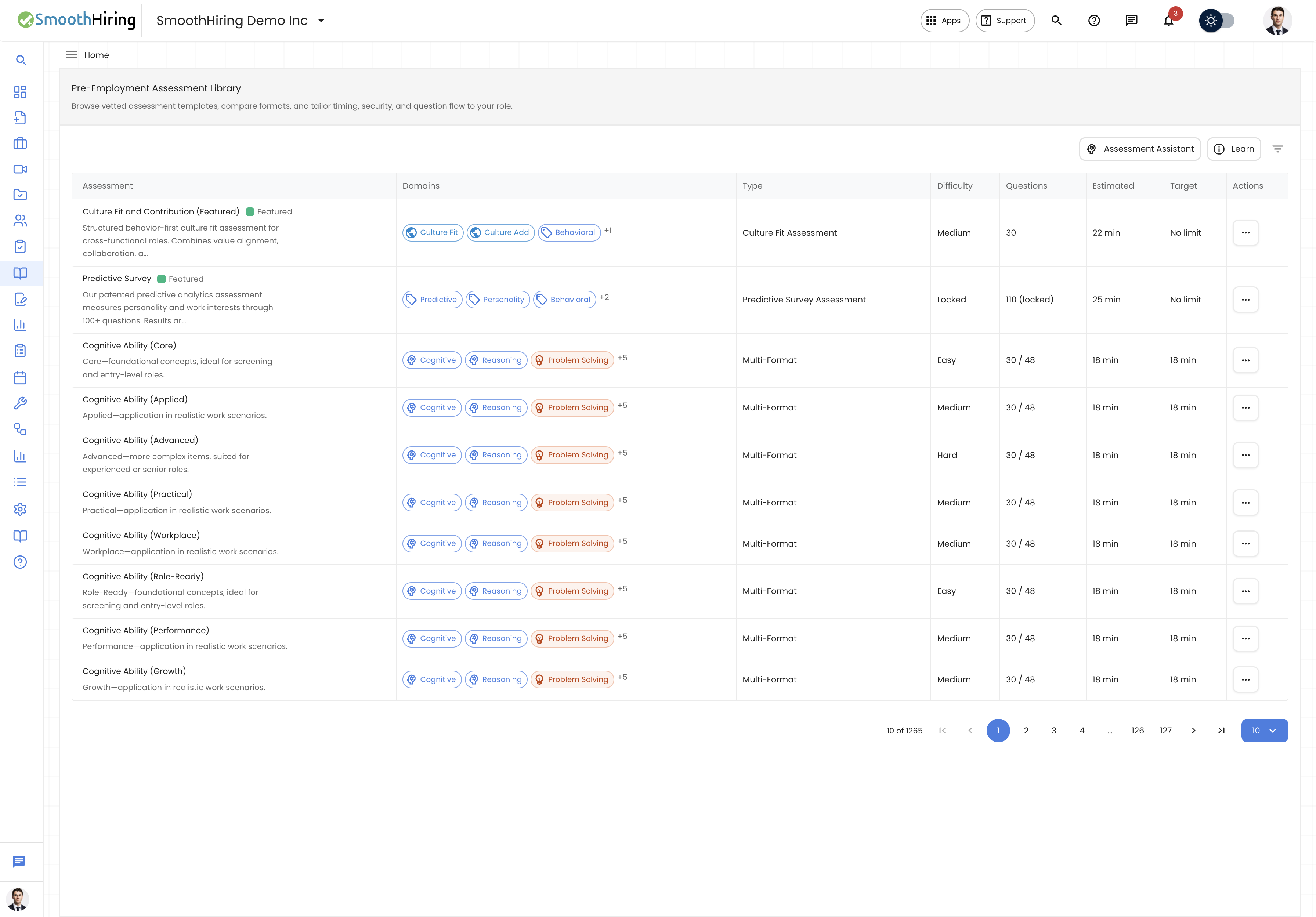This screenshot has width=1316, height=917.
Task: Open the messages icon in top bar
Action: [x=1131, y=21]
